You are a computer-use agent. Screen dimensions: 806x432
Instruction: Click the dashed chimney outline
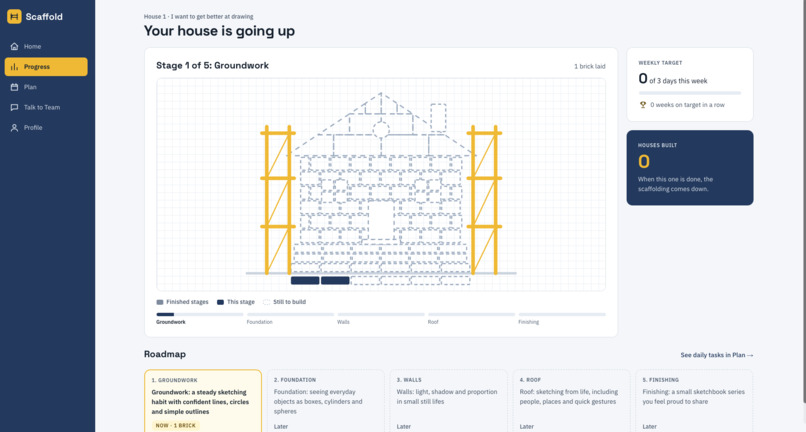point(438,118)
